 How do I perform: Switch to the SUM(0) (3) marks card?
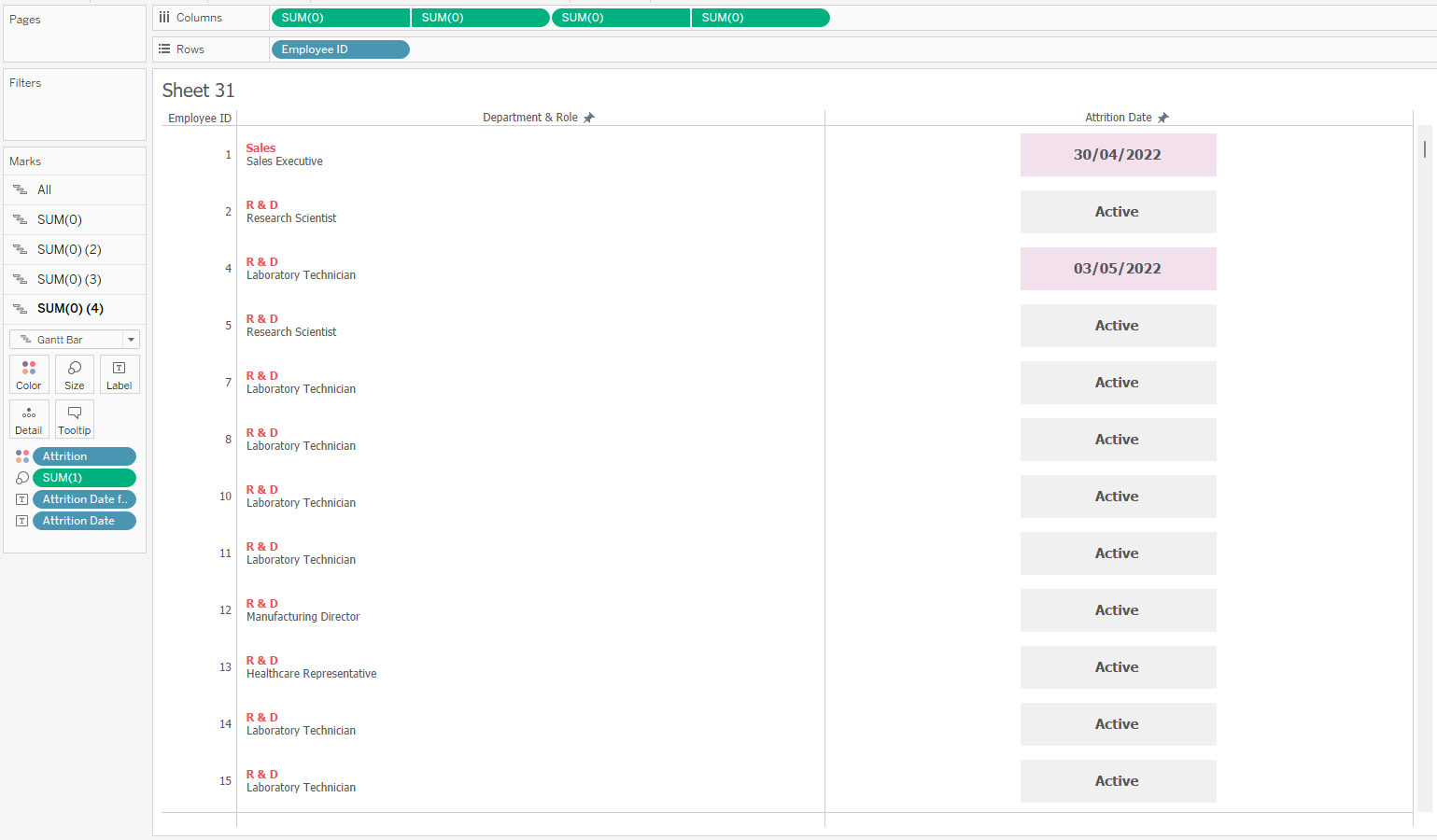pos(75,279)
